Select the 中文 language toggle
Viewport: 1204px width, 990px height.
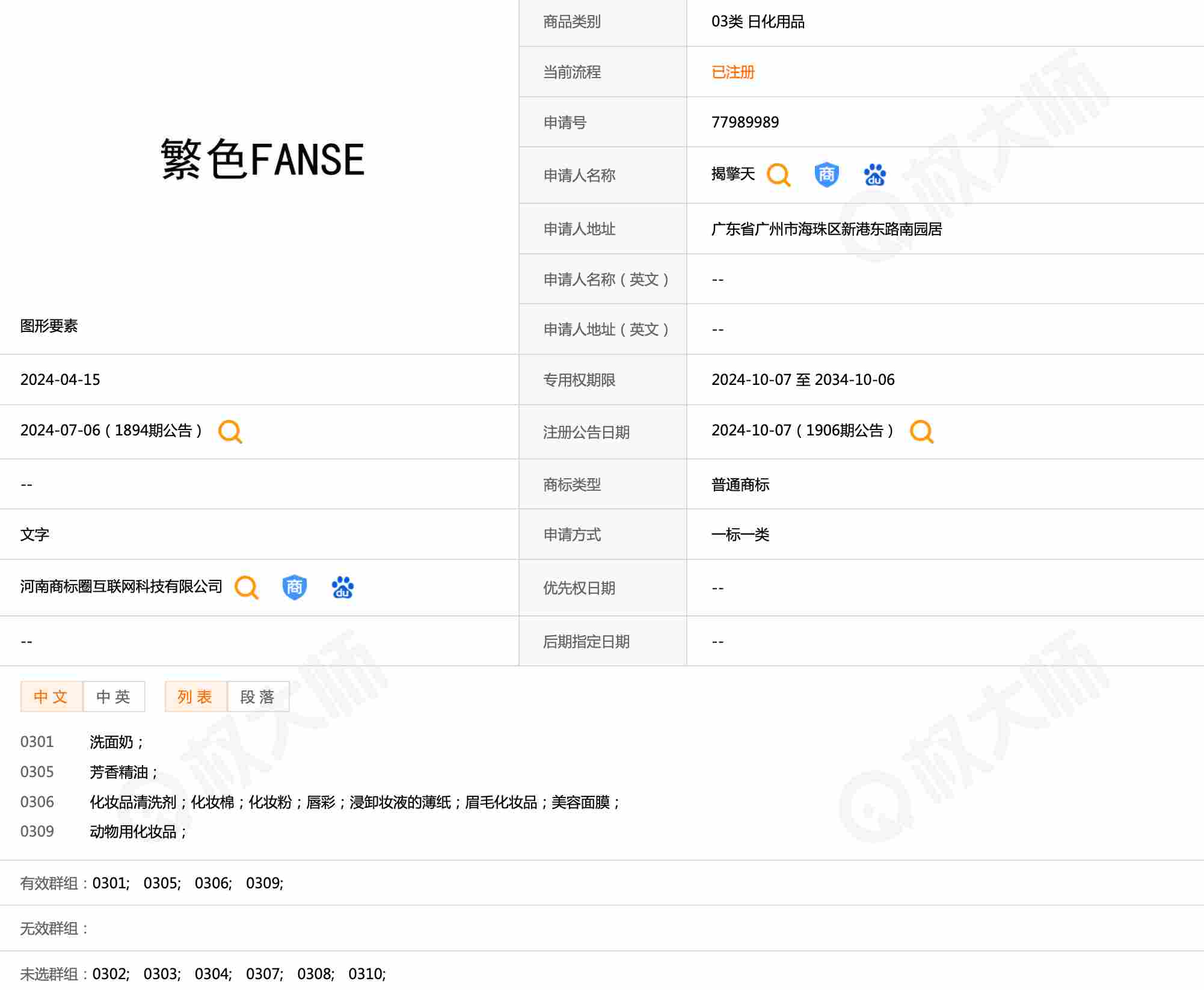[x=51, y=696]
